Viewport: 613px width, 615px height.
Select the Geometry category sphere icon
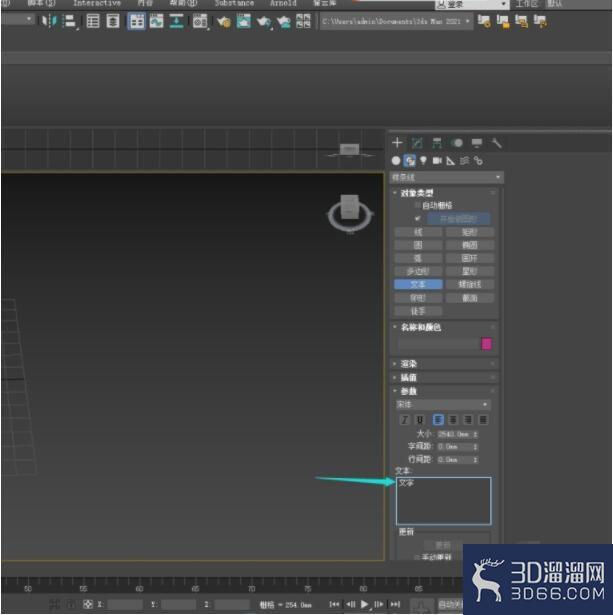(x=396, y=160)
